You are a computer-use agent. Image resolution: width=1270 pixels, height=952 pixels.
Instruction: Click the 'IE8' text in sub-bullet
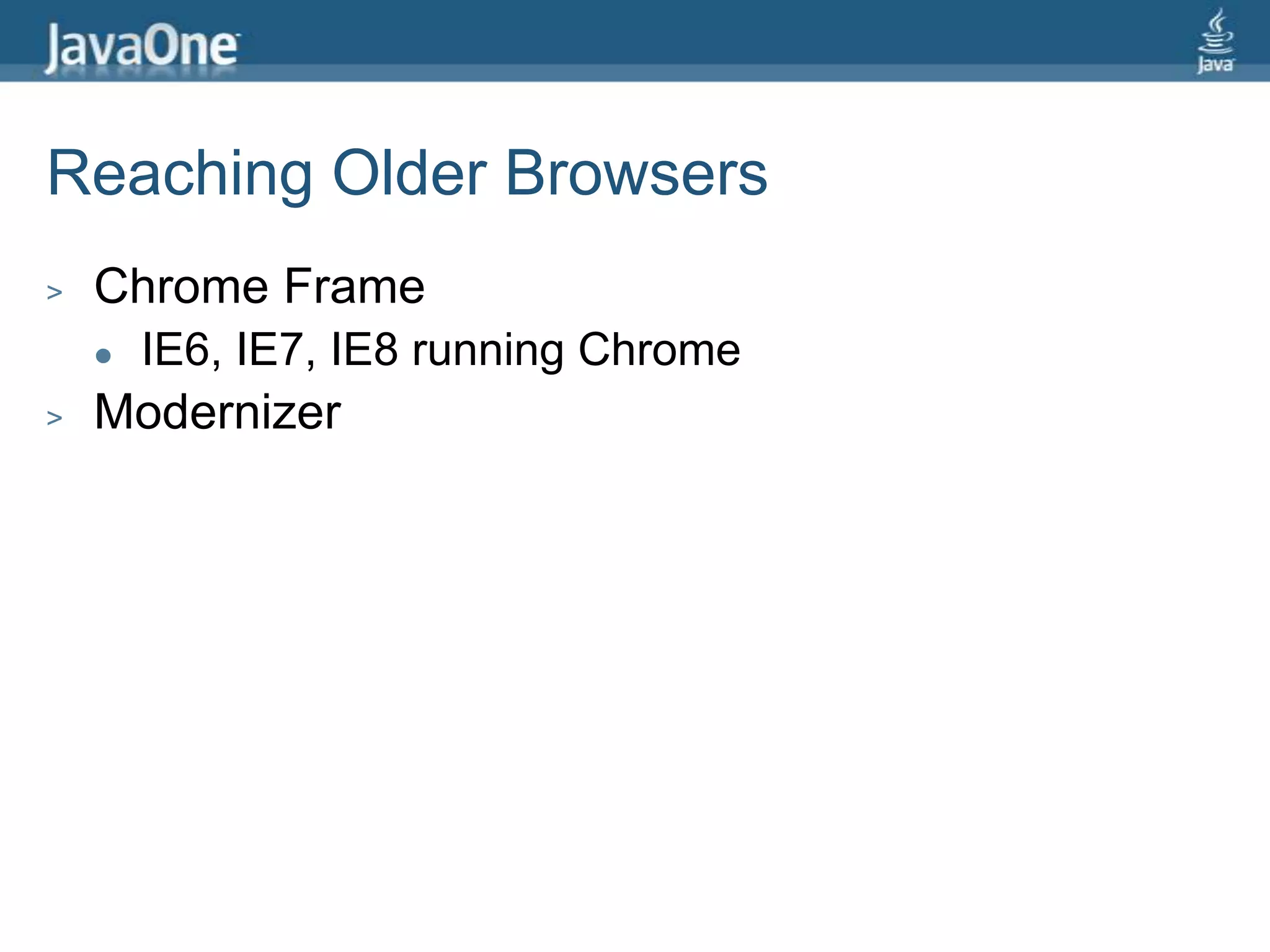coord(365,350)
